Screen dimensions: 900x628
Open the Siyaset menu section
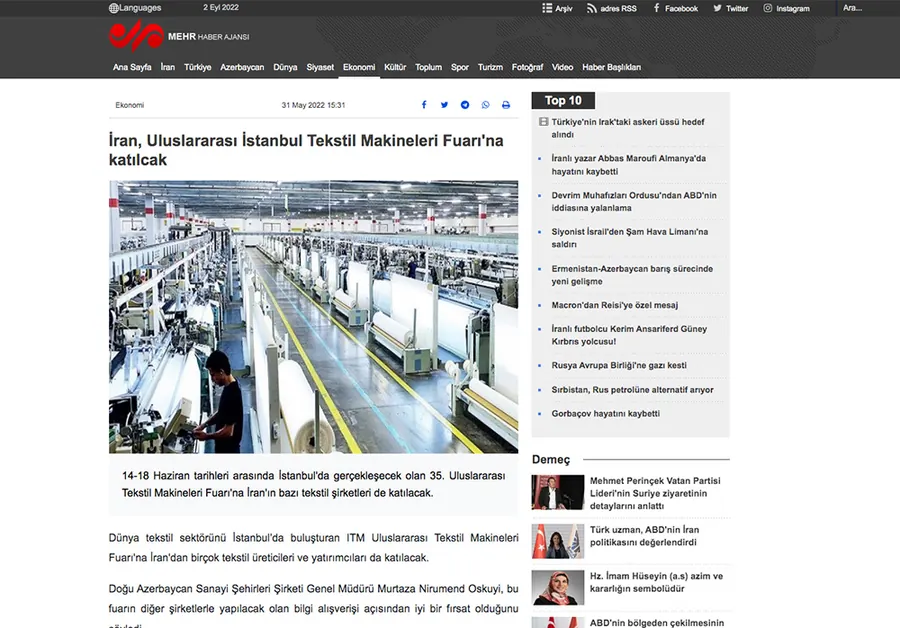(320, 67)
